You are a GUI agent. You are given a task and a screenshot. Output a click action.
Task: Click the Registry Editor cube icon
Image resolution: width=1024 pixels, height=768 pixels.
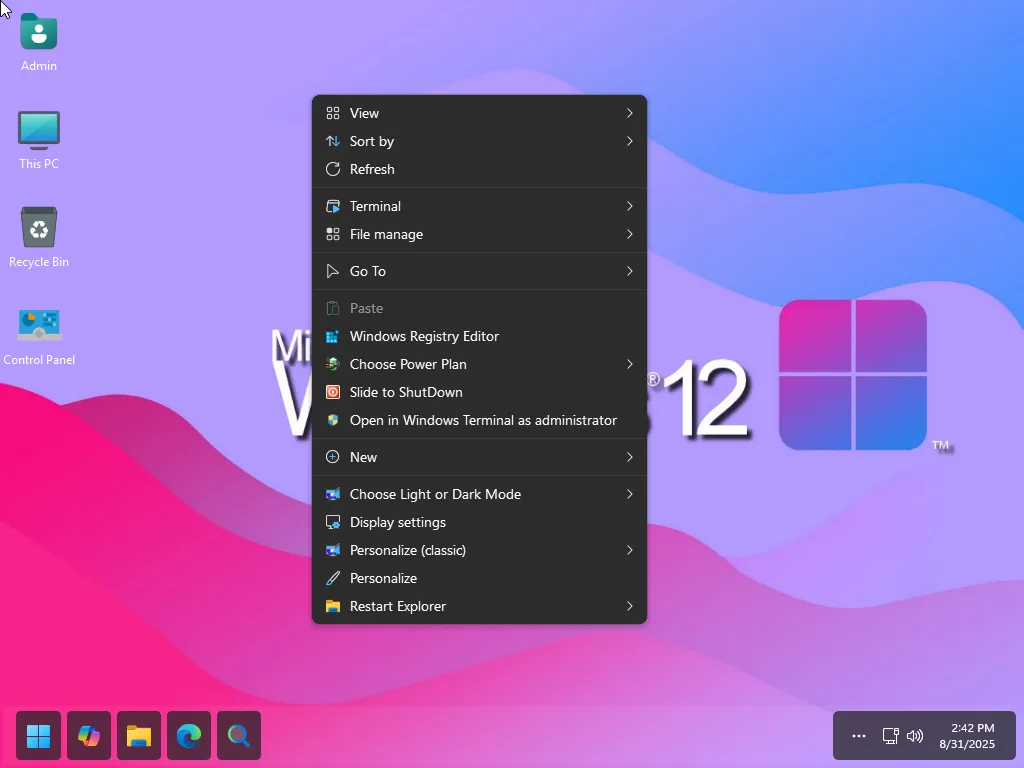pyautogui.click(x=333, y=336)
